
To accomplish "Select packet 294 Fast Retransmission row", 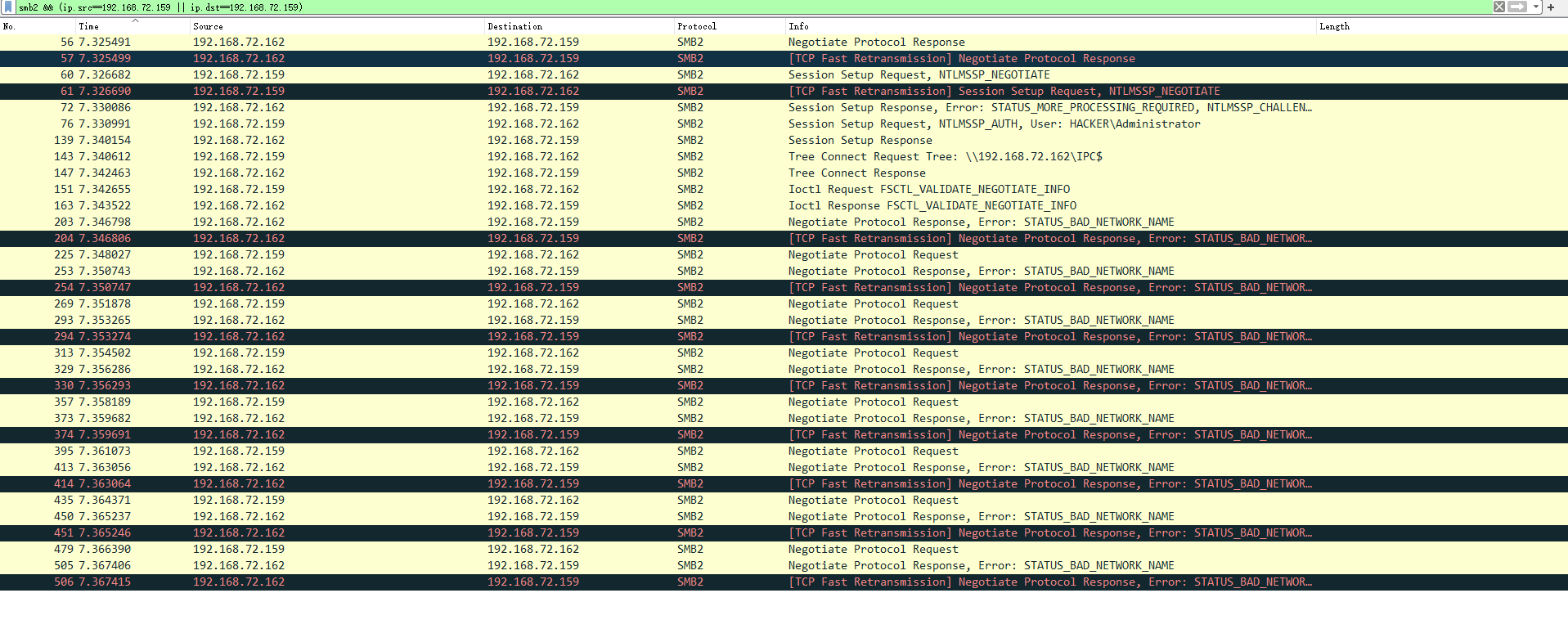I will click(x=784, y=337).
